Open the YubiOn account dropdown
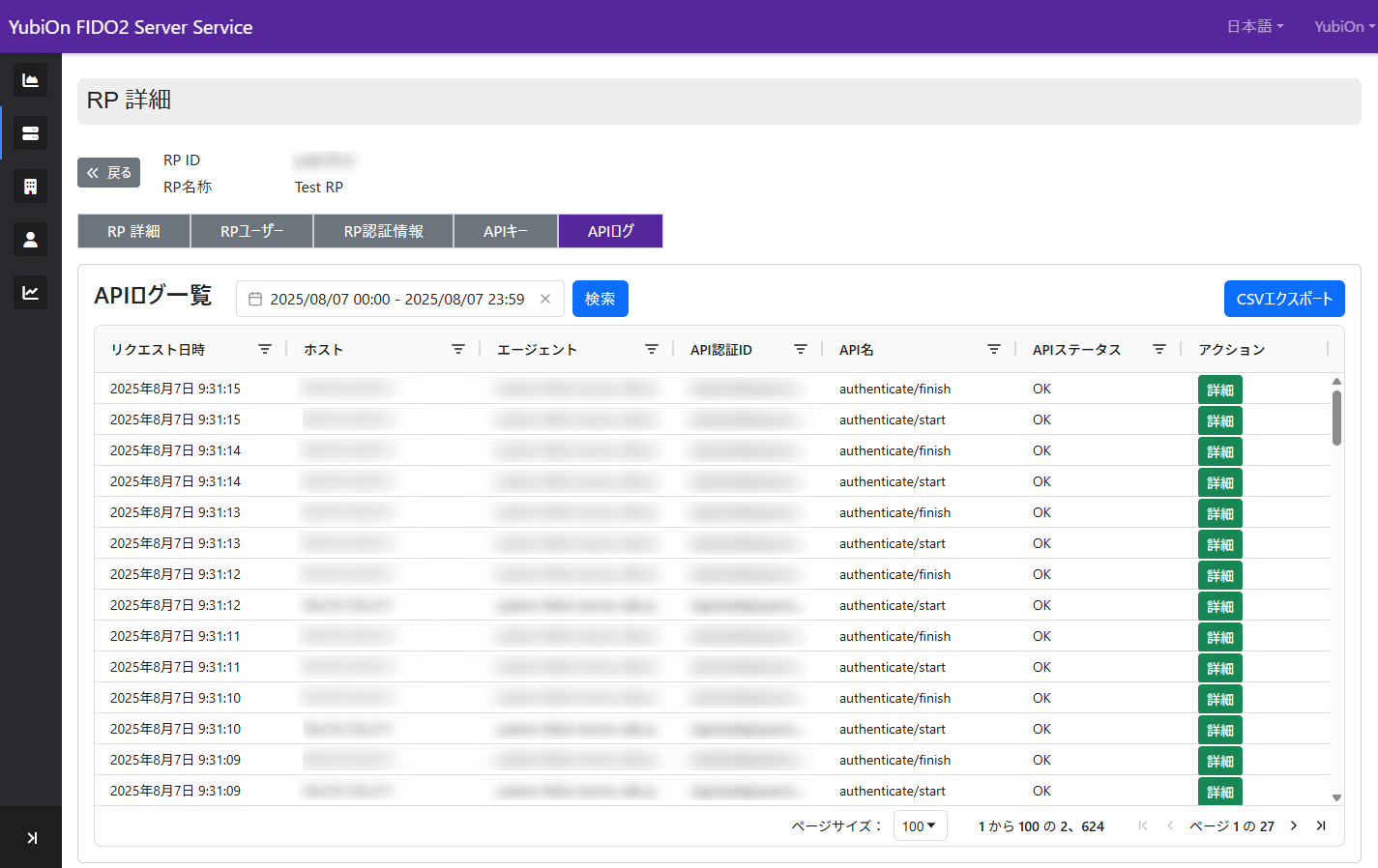 (1344, 27)
